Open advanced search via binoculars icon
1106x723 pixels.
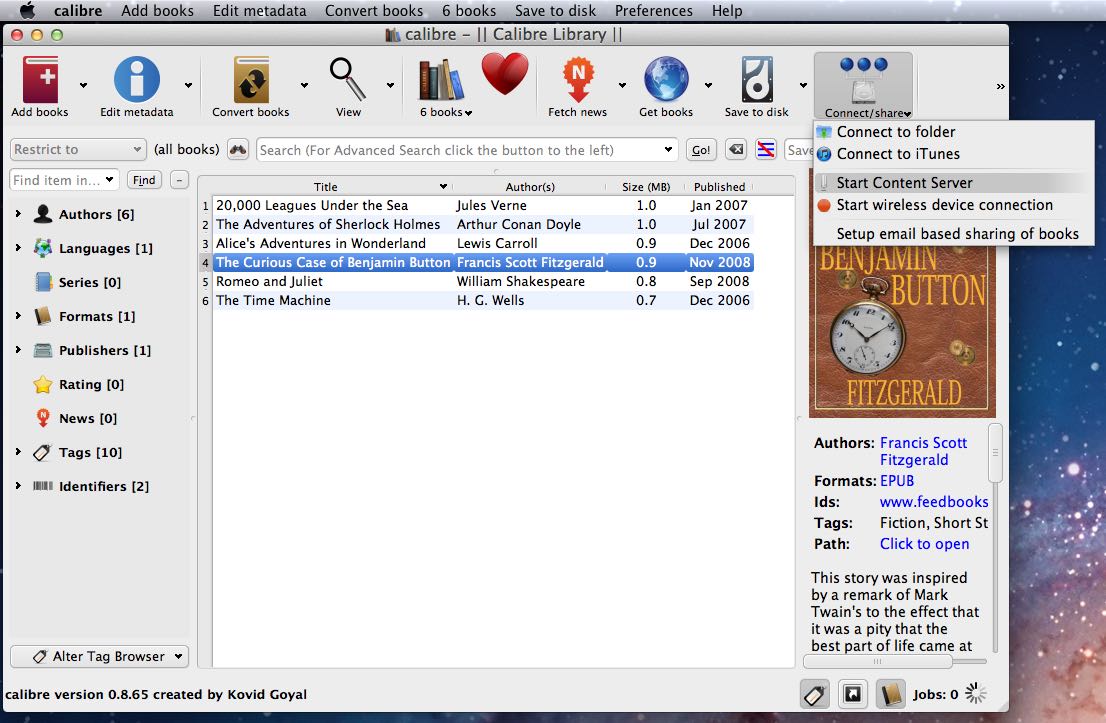click(x=238, y=150)
